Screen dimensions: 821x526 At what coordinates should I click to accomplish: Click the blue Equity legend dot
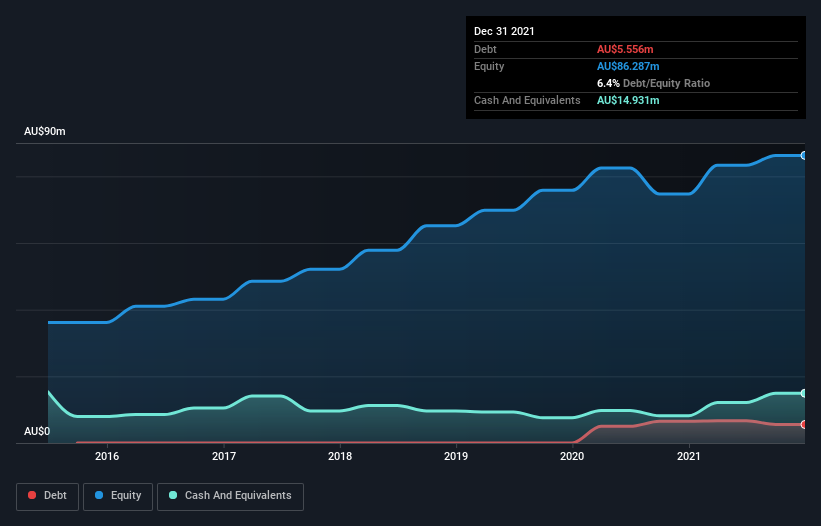(99, 495)
